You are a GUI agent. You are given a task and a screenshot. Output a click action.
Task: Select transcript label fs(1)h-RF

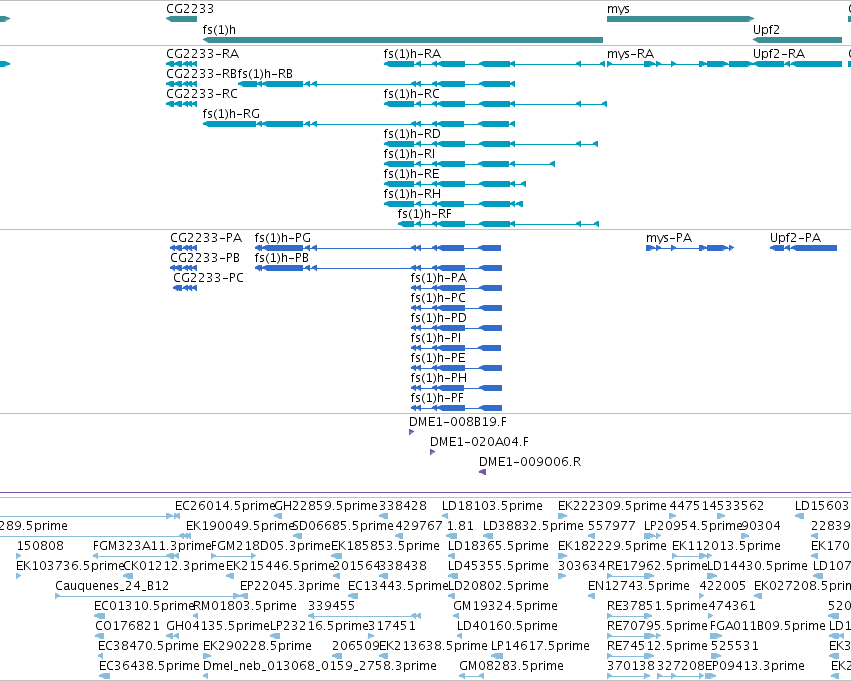[x=424, y=214]
